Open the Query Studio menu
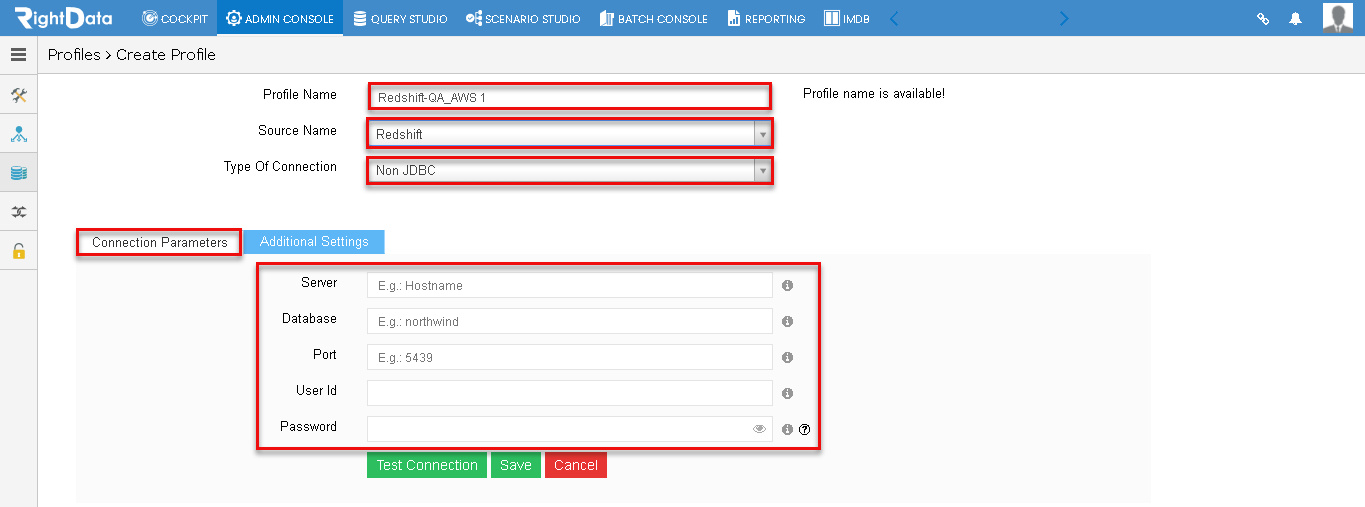Viewport: 1365px width, 507px height. click(x=400, y=18)
